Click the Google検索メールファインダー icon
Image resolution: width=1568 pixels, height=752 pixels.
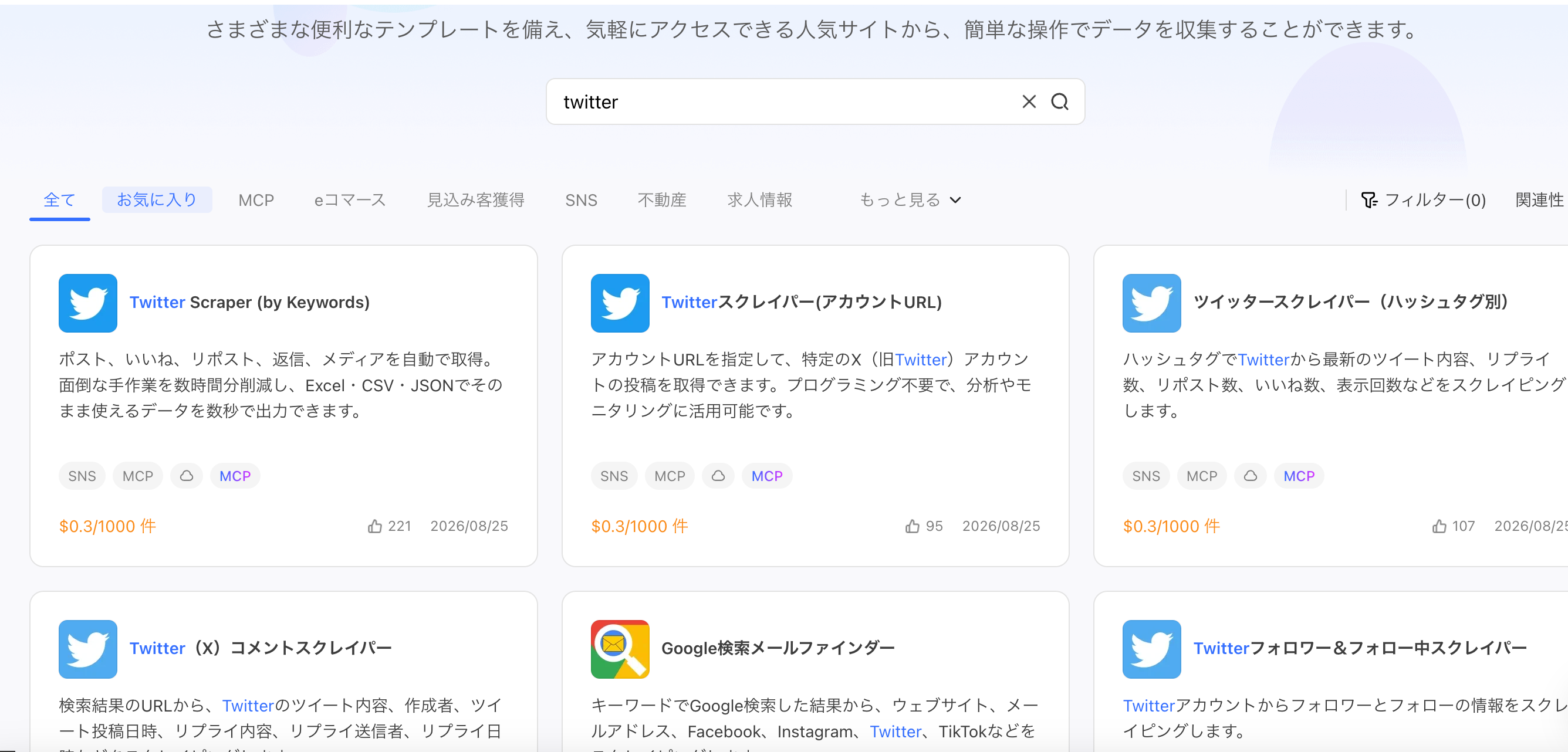[x=620, y=649]
